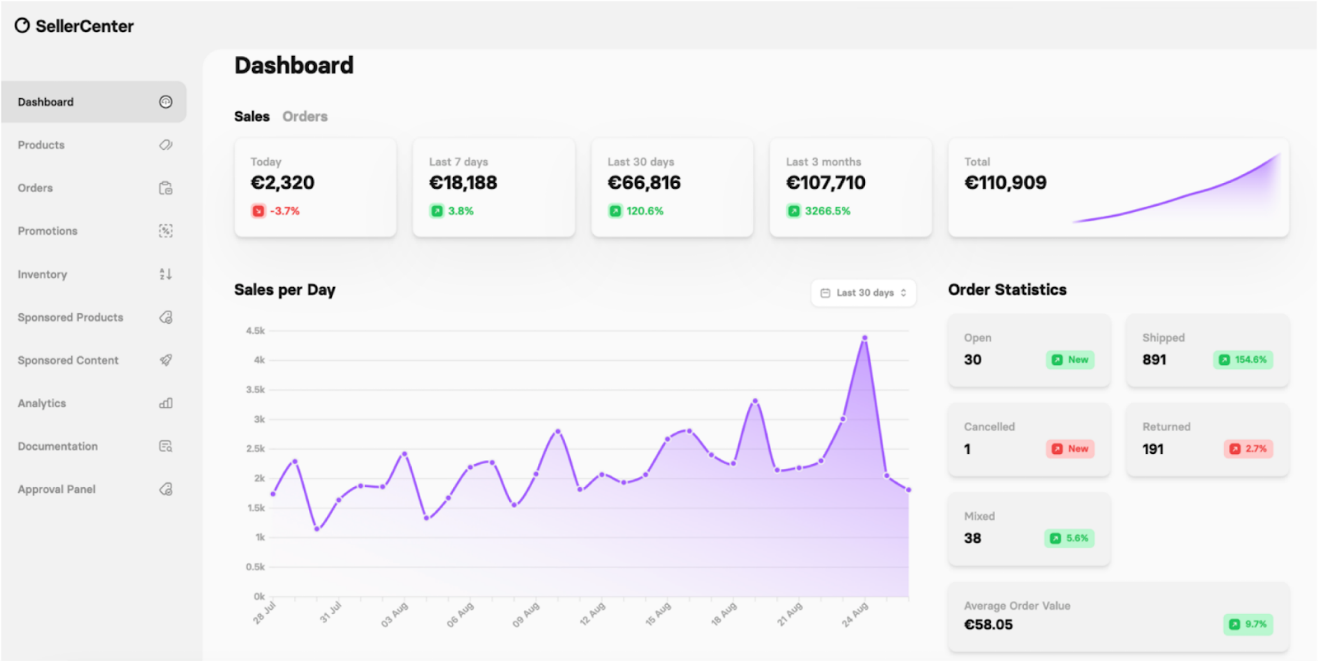Click the Analytics bar chart icon
Image resolution: width=1318 pixels, height=661 pixels.
(x=166, y=403)
